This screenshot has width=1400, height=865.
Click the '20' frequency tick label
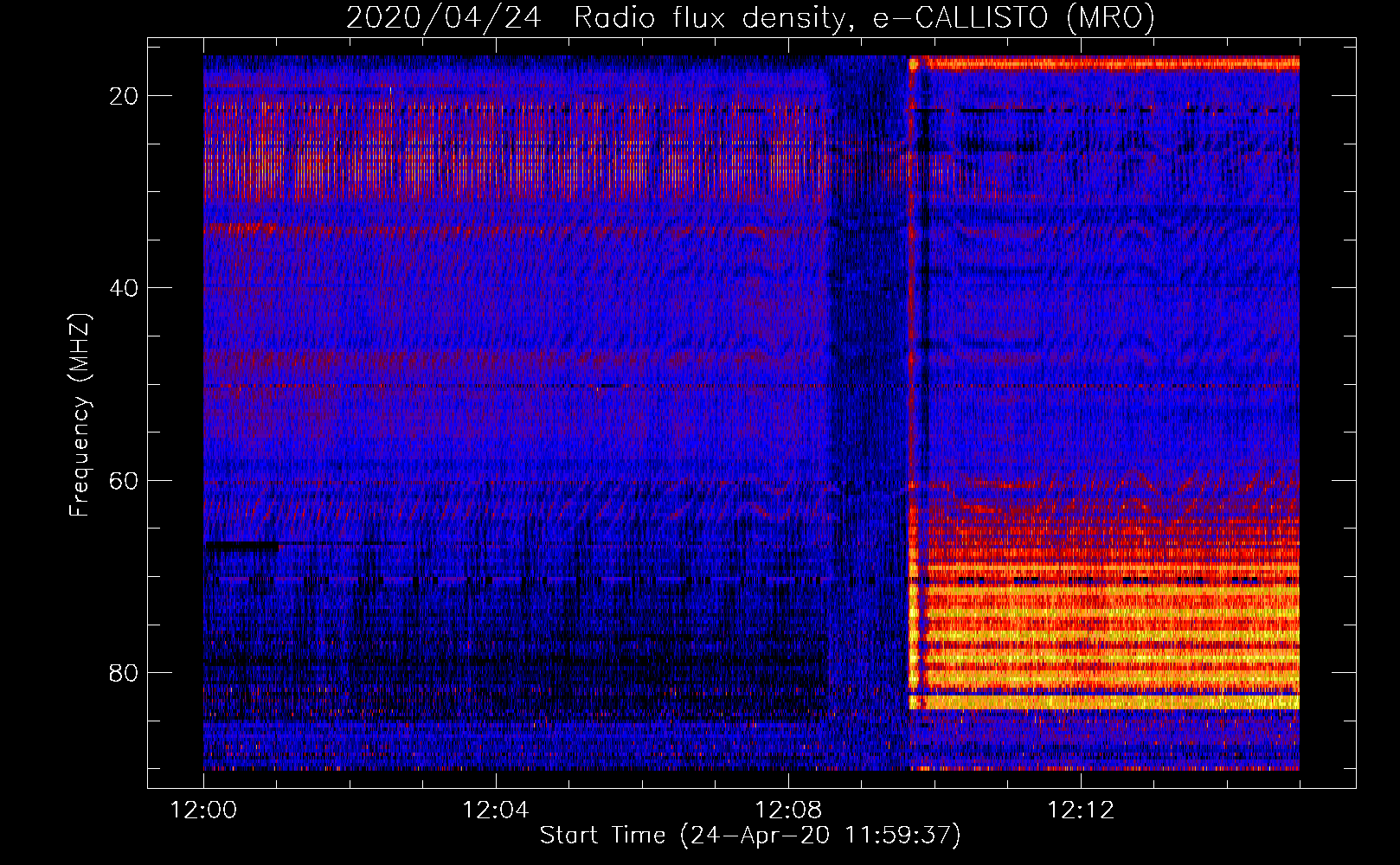125,95
